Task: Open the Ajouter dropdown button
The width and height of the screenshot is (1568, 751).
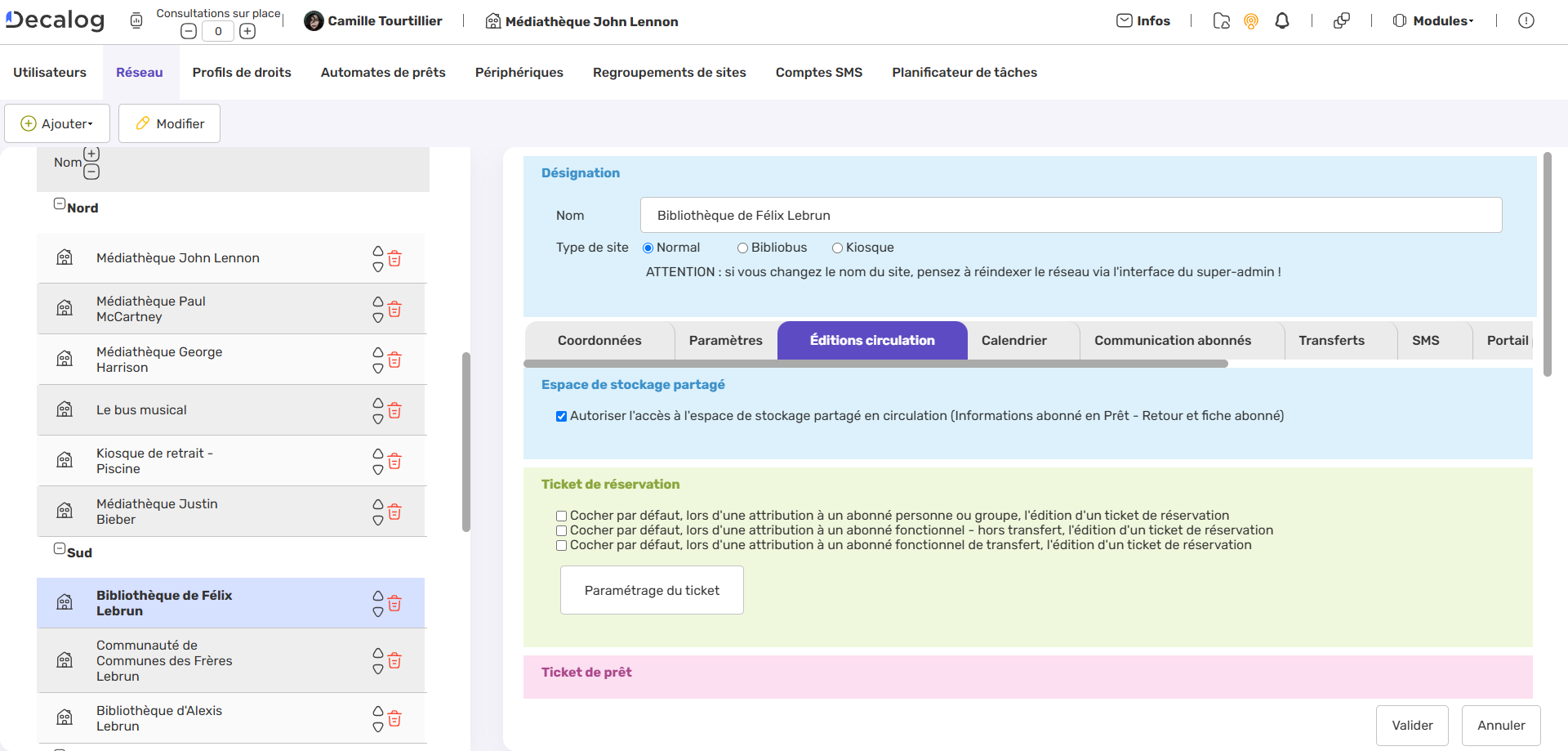Action: (x=57, y=123)
